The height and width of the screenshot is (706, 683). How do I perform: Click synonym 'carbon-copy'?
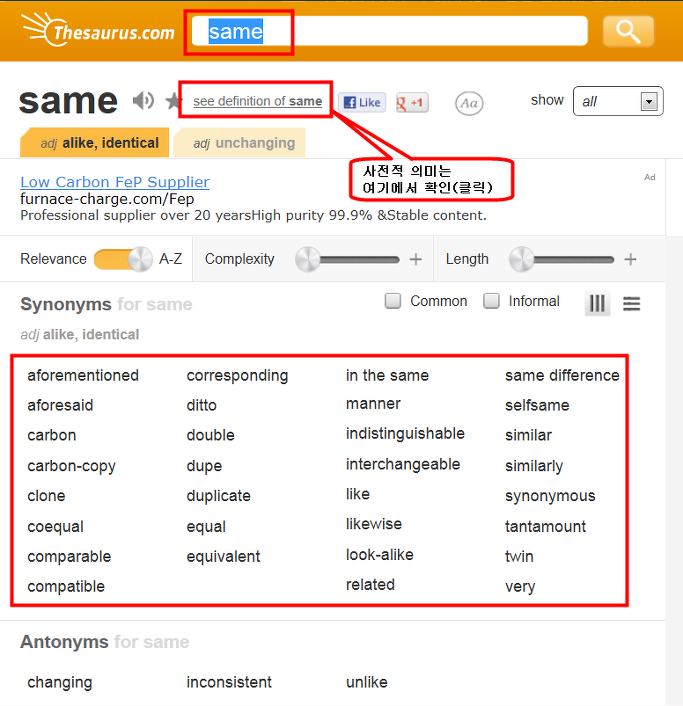72,466
